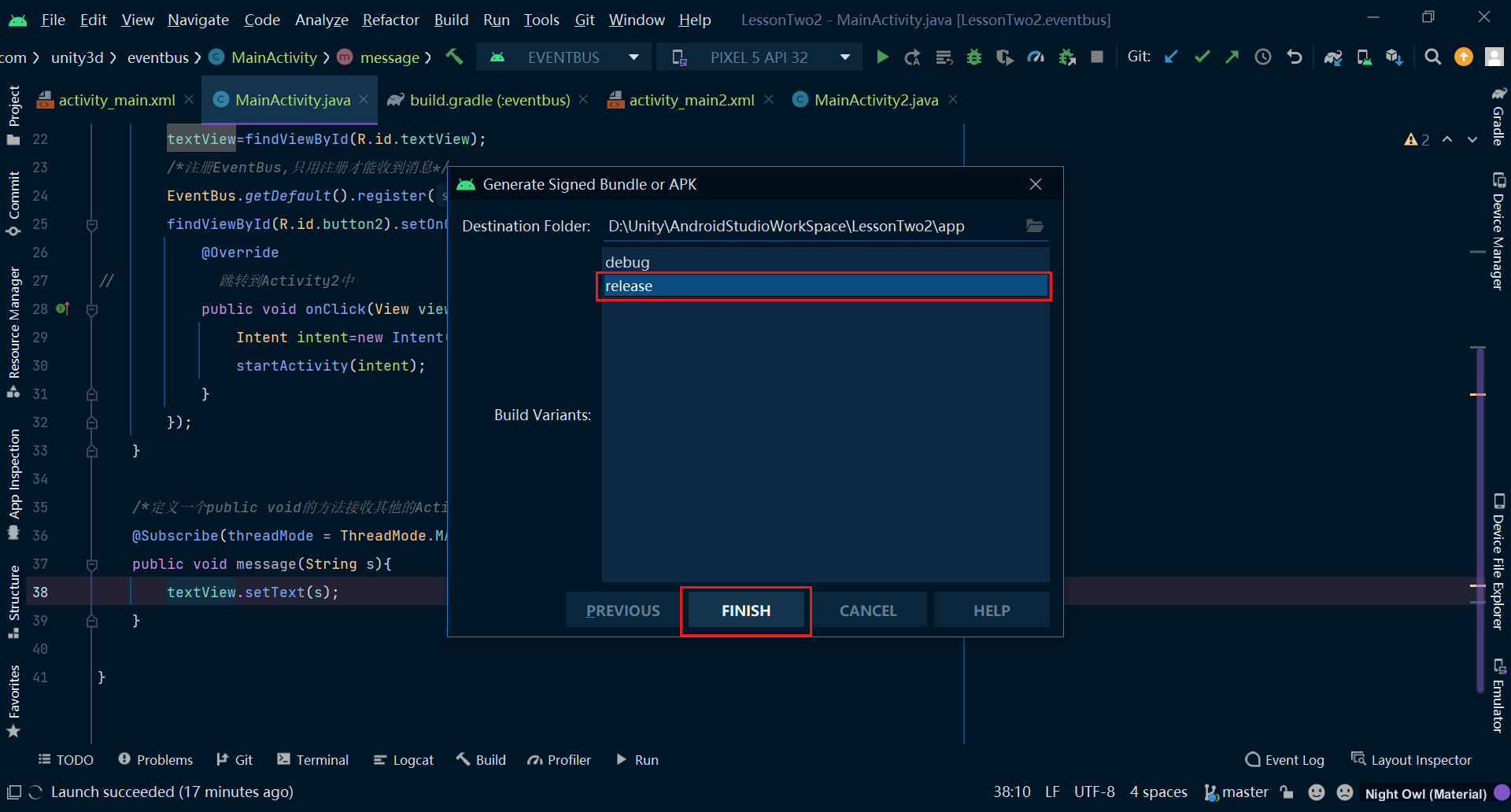This screenshot has height=812, width=1511.
Task: Open the PIXEL 5 API 32 device dropdown
Action: (x=759, y=57)
